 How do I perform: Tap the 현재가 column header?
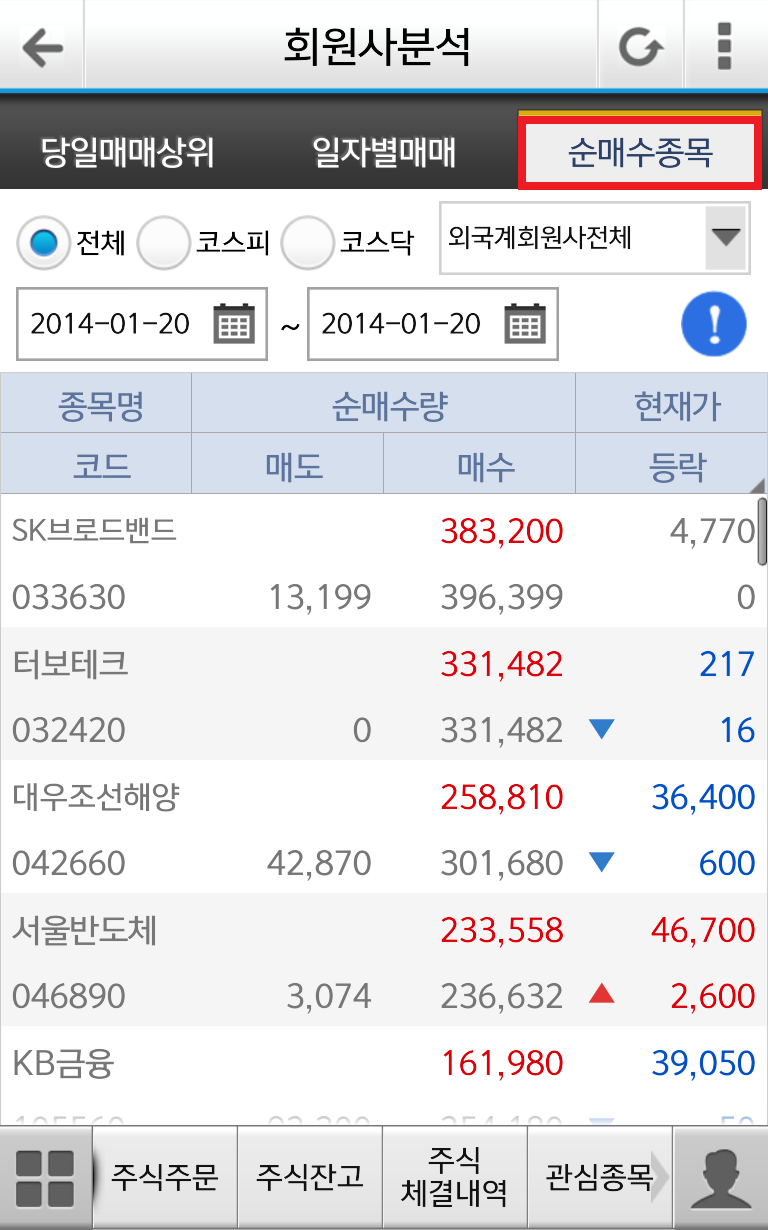672,404
